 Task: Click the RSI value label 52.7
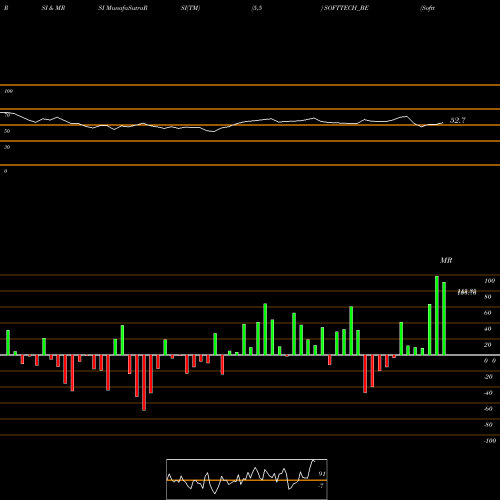pos(458,120)
